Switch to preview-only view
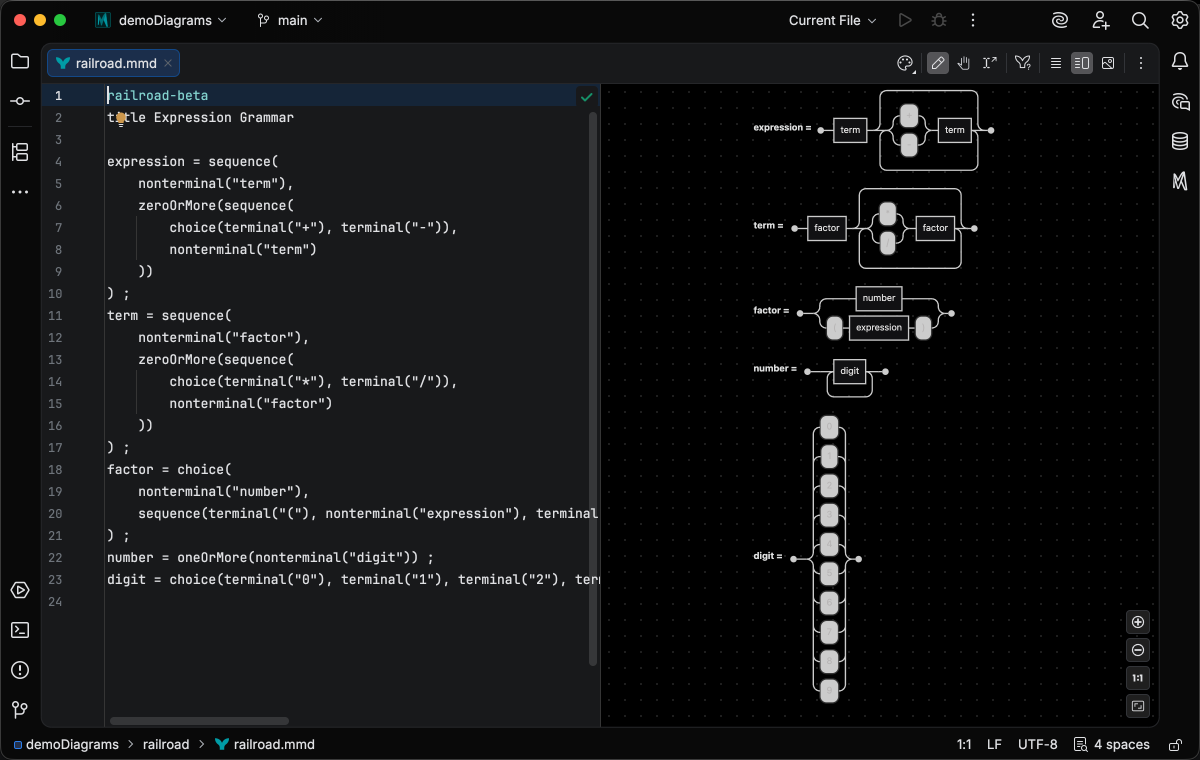The height and width of the screenshot is (760, 1200). pos(1108,63)
